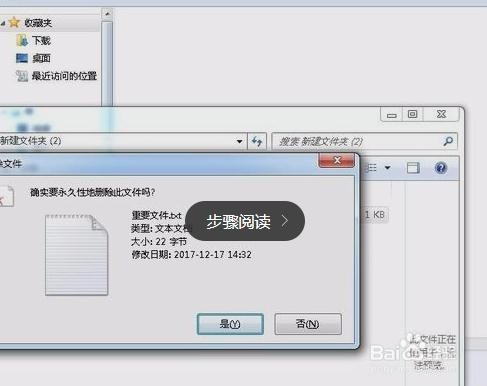Click the 桌面 desktop icon
This screenshot has height=386, width=487.
pos(22,58)
